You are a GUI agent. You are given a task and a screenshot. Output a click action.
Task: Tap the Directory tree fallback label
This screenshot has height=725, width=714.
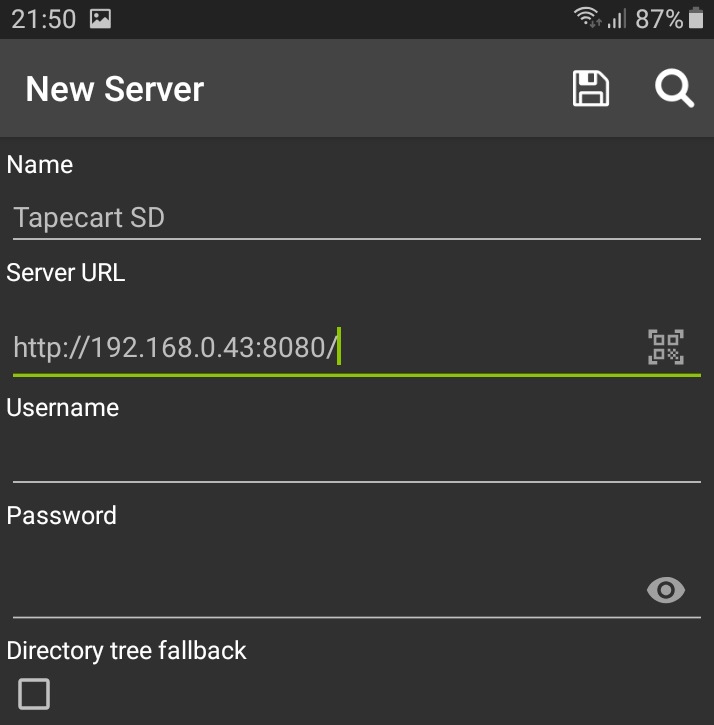pos(126,651)
